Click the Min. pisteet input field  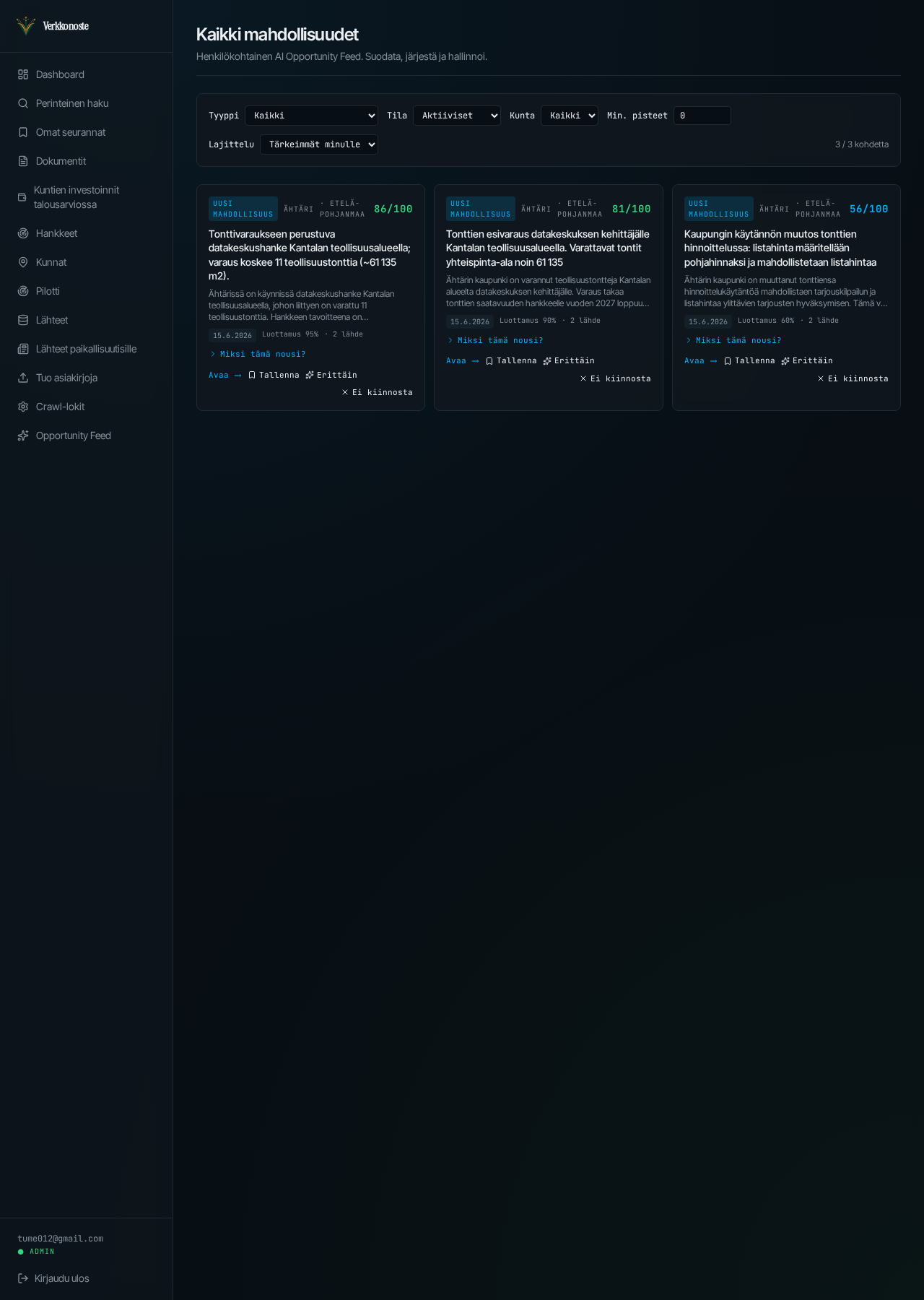[x=702, y=116]
